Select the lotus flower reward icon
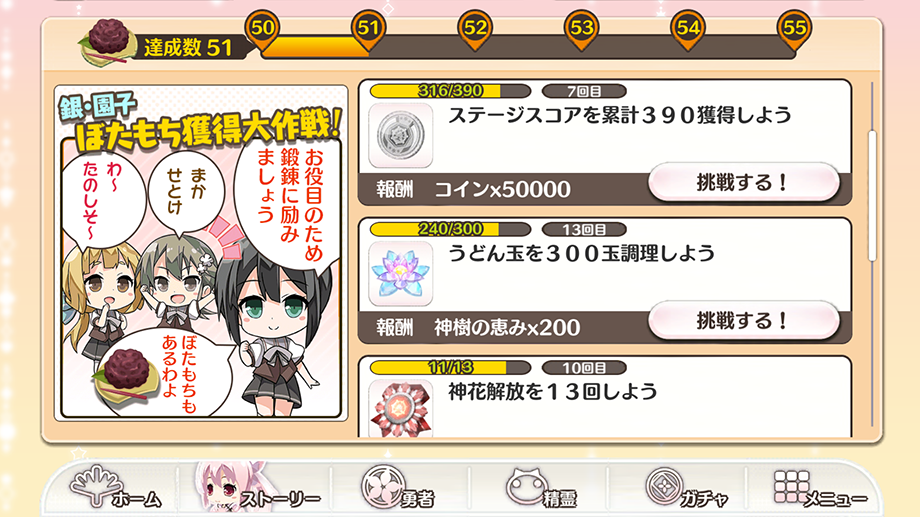 point(401,273)
